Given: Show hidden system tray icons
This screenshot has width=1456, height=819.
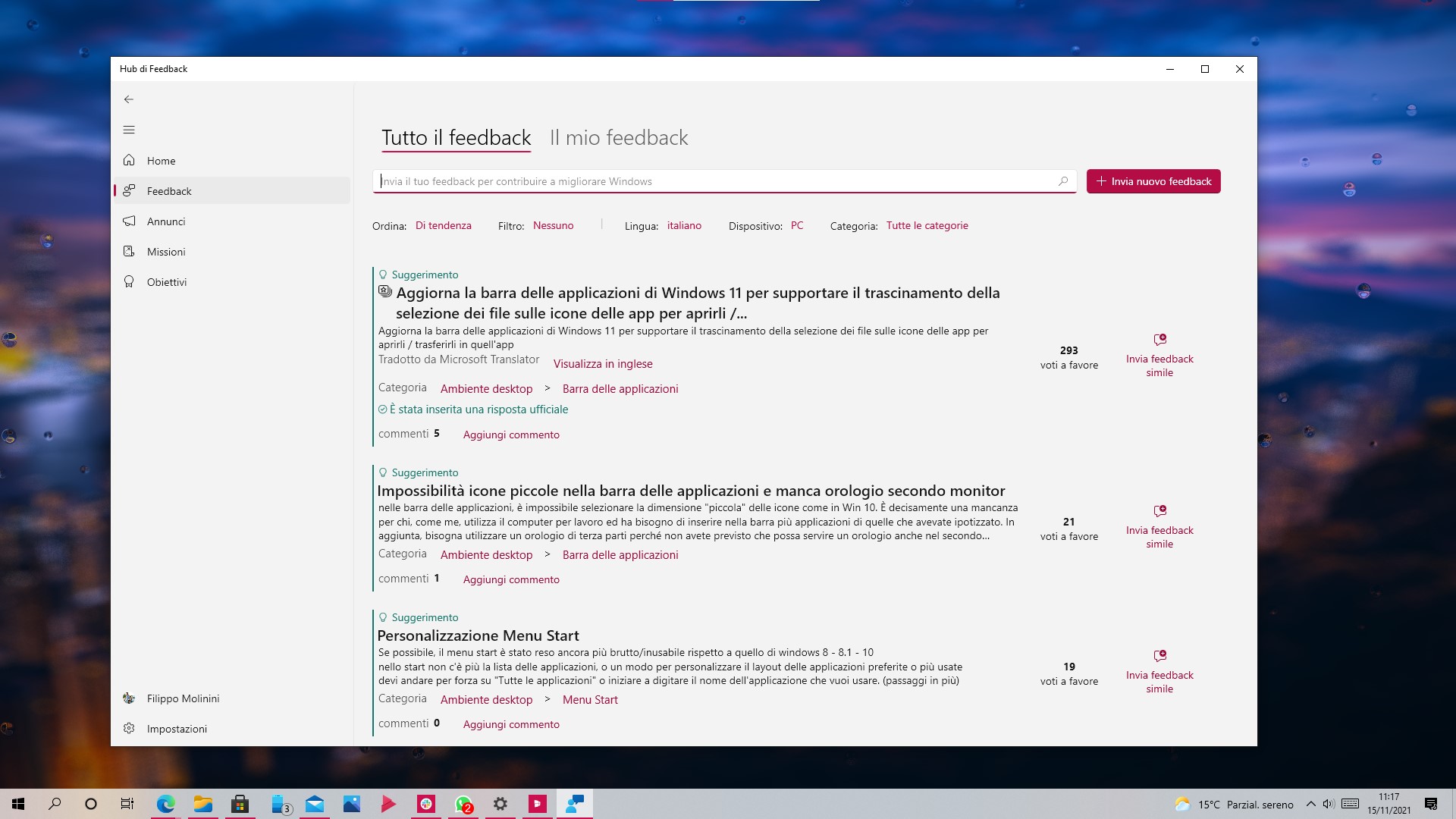Looking at the screenshot, I should coord(1310,804).
